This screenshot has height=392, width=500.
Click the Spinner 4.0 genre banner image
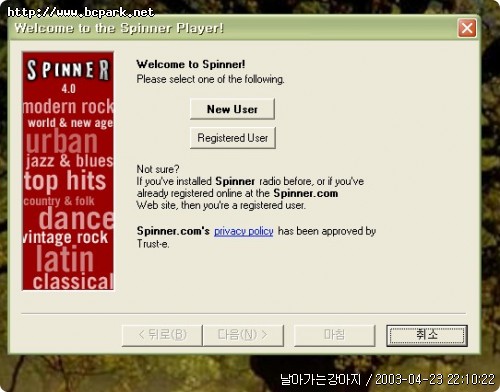[68, 171]
